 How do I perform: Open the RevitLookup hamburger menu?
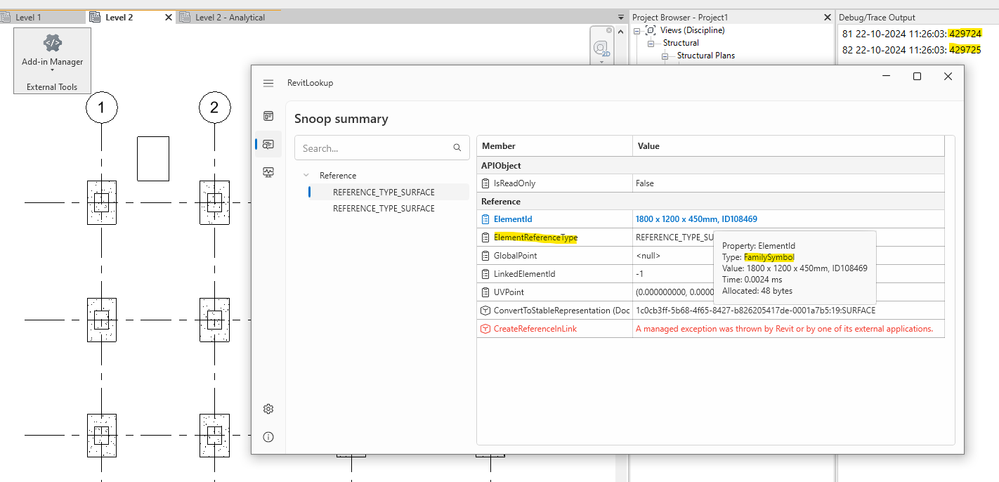pyautogui.click(x=268, y=83)
